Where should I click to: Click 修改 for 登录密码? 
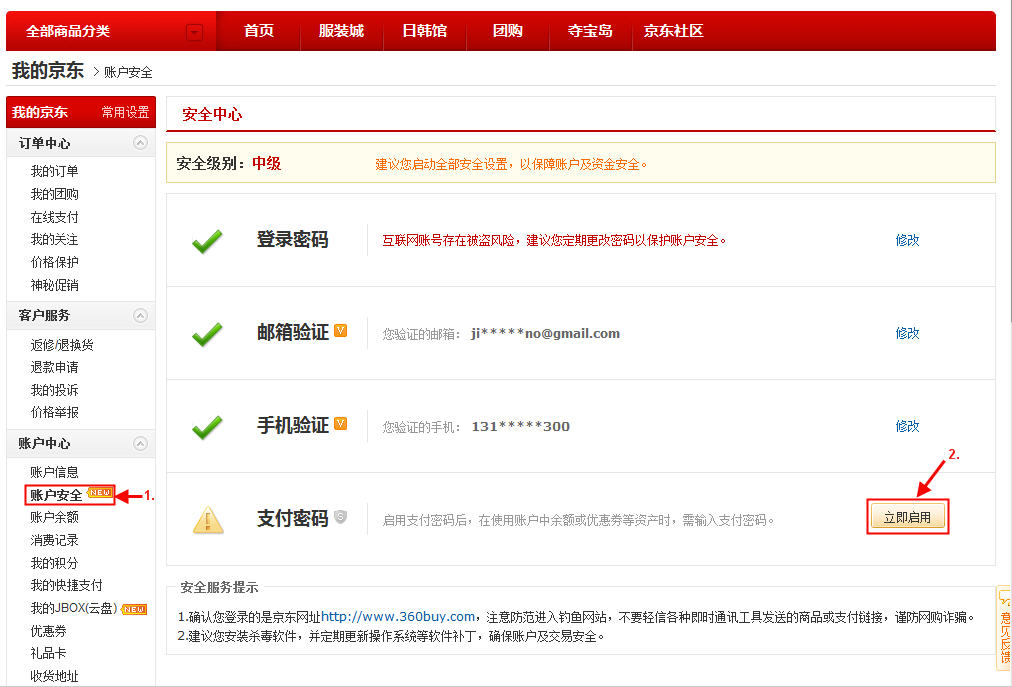907,240
